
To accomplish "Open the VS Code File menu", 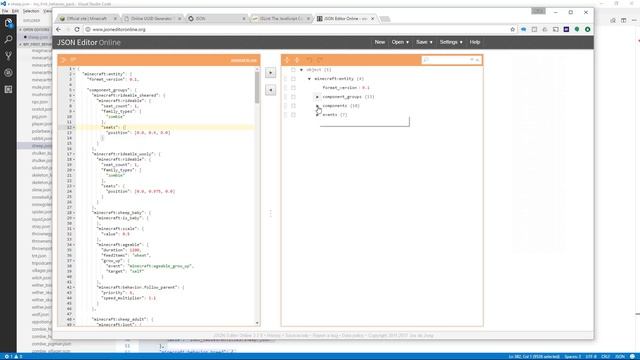I will (x=5, y=11).
